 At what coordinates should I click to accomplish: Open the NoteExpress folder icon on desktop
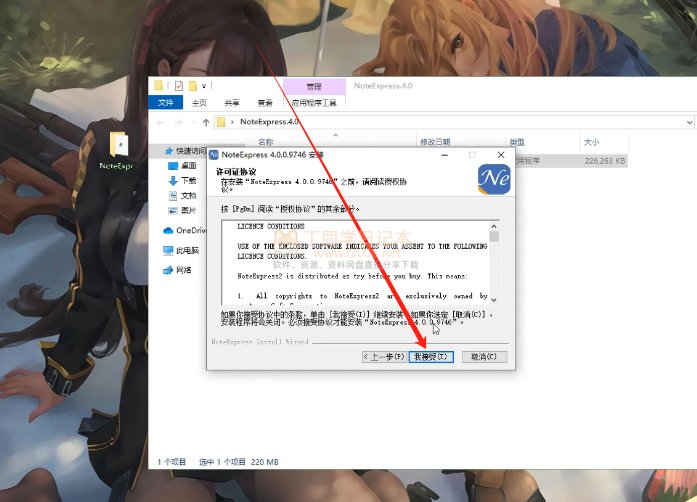click(117, 147)
